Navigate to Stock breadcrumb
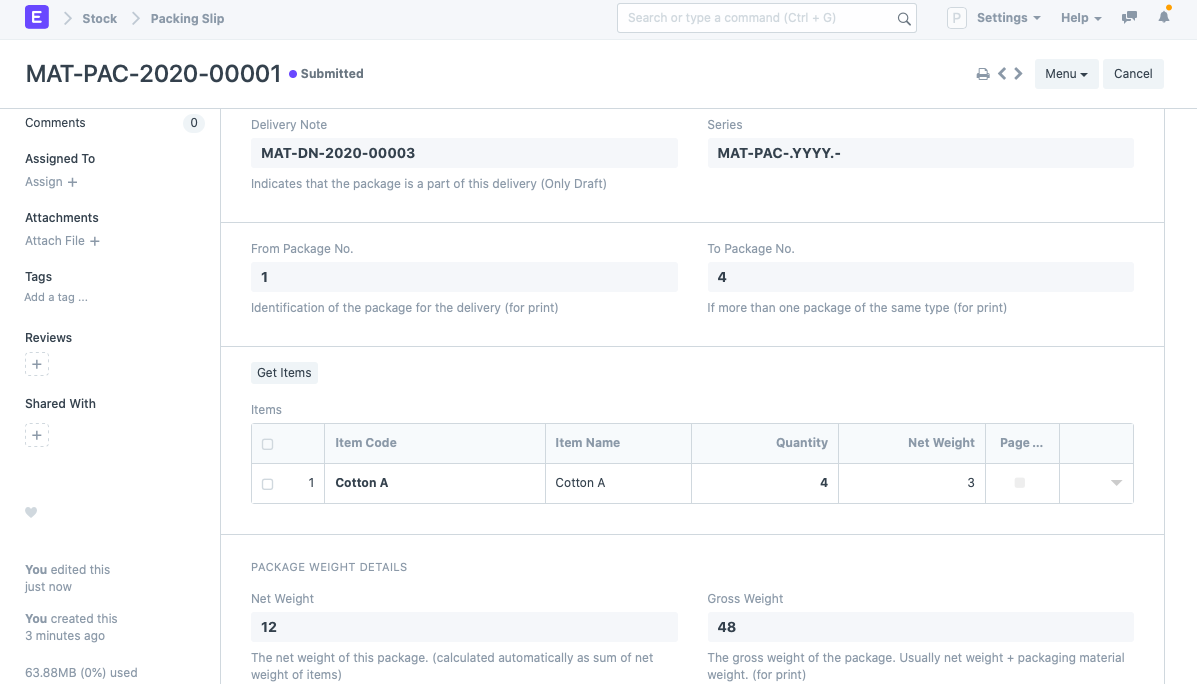Screen dimensions: 1197x684 [x=99, y=18]
